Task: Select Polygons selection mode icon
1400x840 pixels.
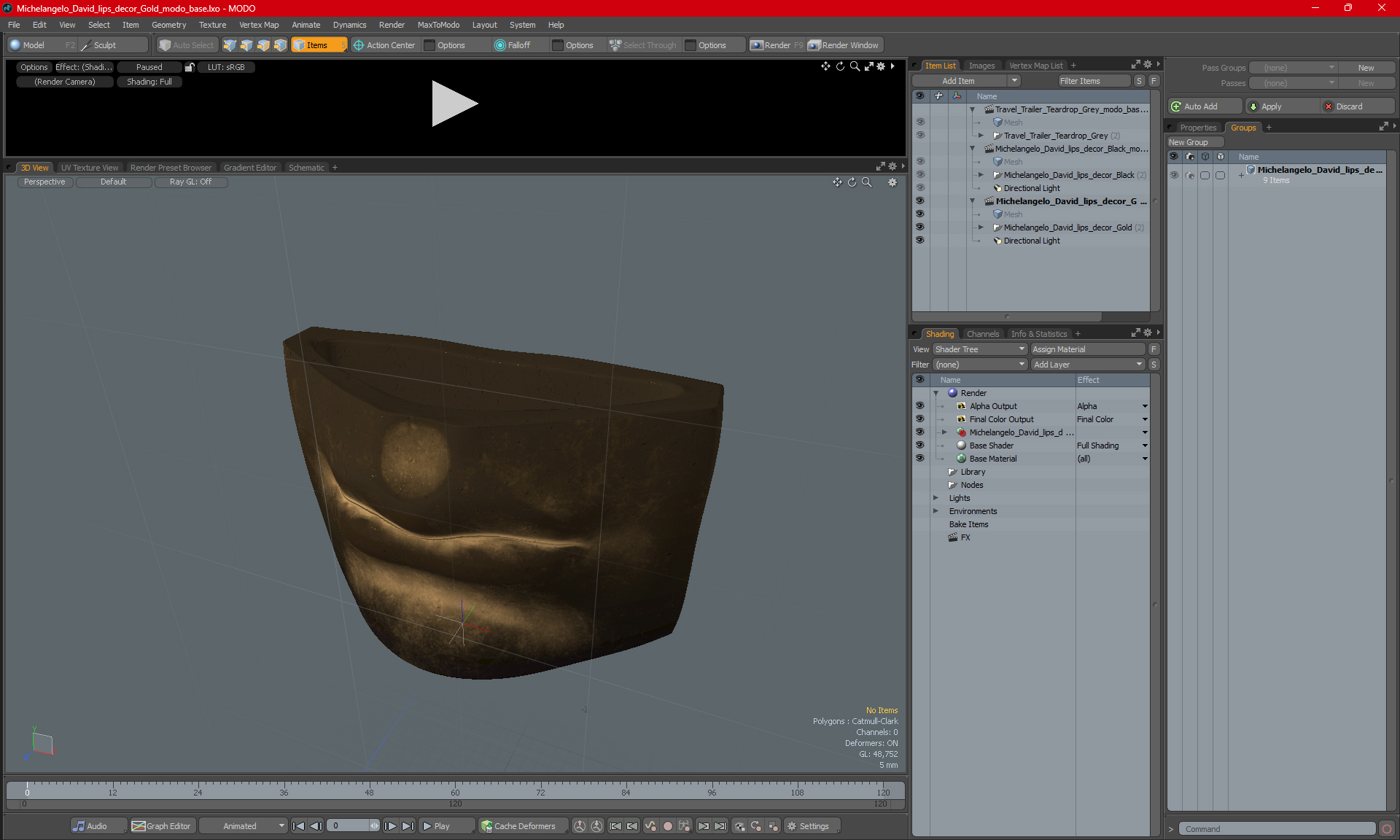Action: click(x=263, y=45)
